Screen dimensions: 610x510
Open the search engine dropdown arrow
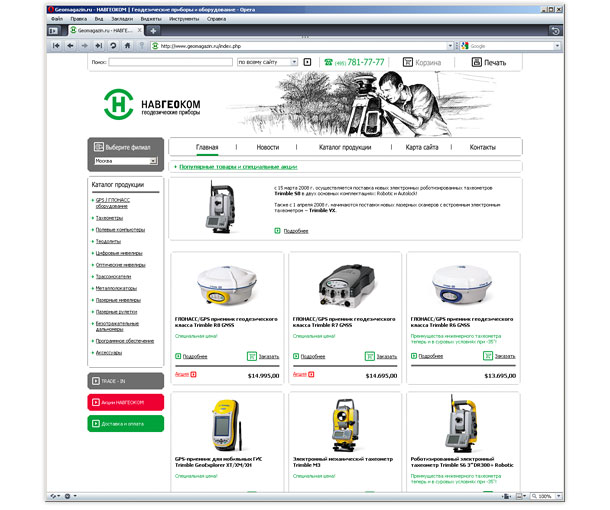pos(557,46)
